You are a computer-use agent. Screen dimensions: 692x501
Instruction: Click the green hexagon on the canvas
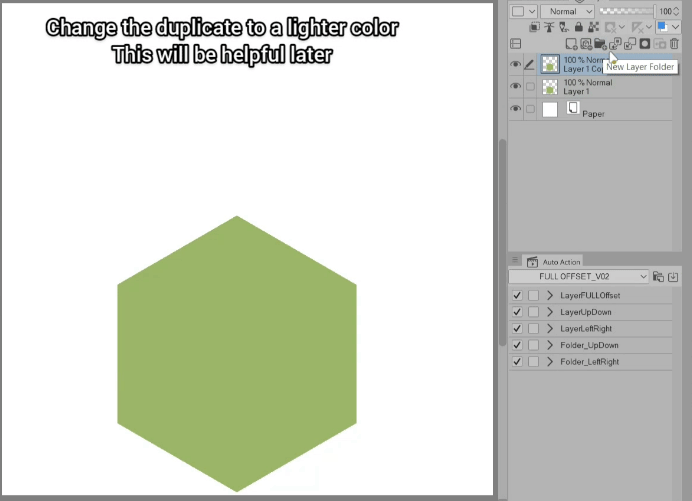click(237, 354)
